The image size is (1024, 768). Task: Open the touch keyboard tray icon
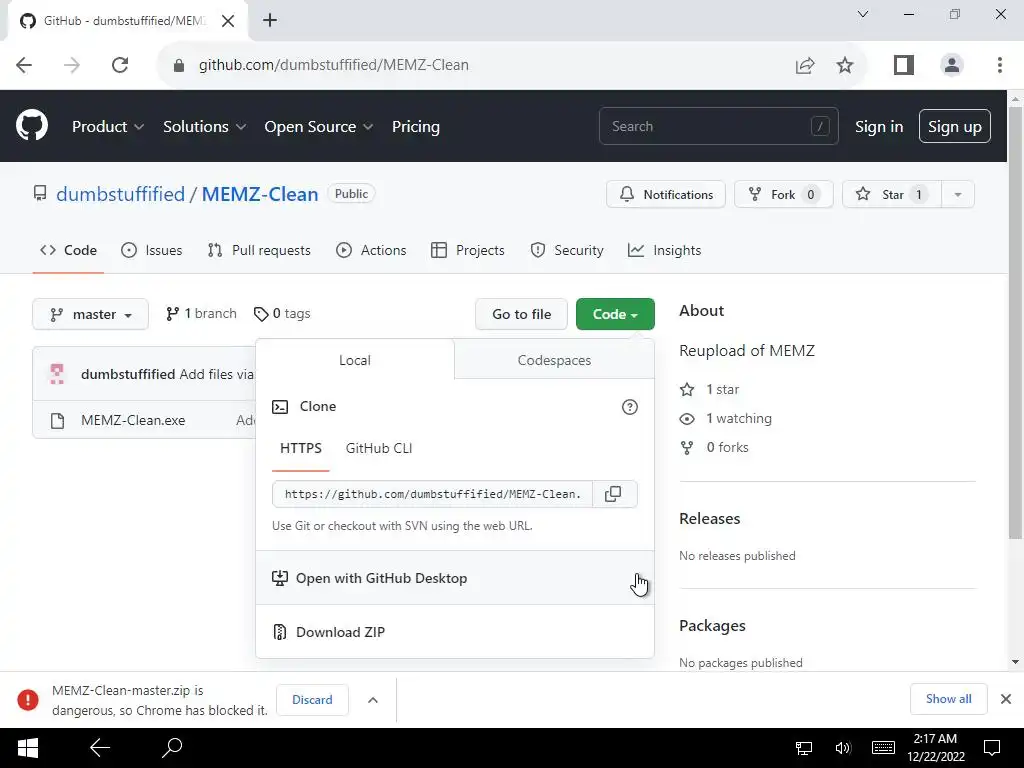coord(883,748)
